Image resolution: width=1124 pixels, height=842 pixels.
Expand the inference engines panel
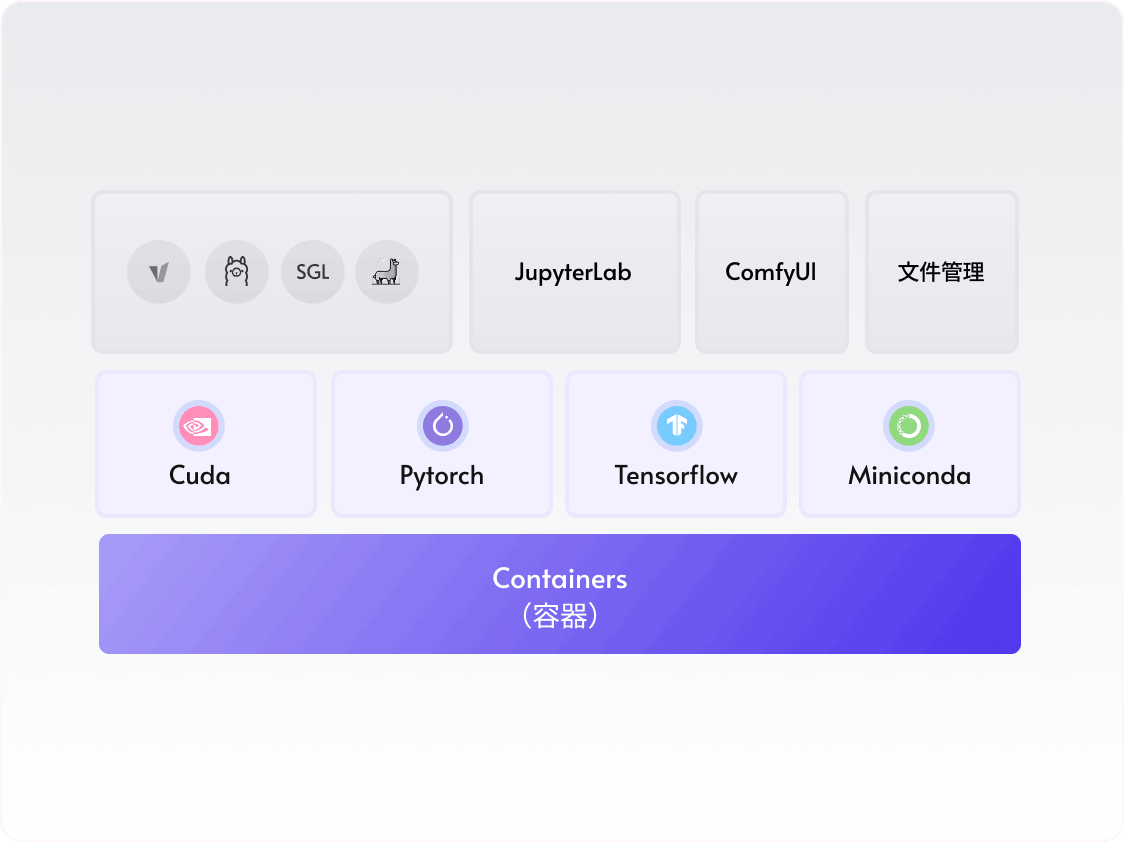pyautogui.click(x=272, y=271)
